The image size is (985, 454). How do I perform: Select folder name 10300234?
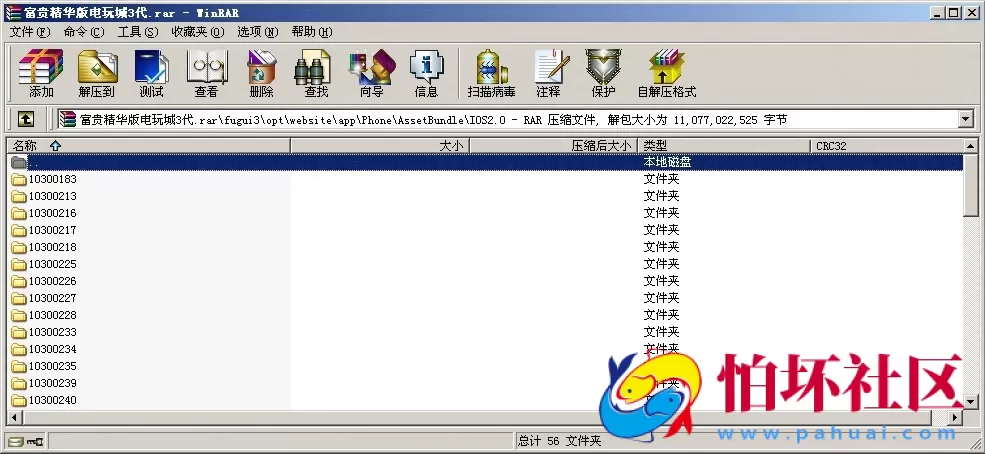click(x=53, y=349)
